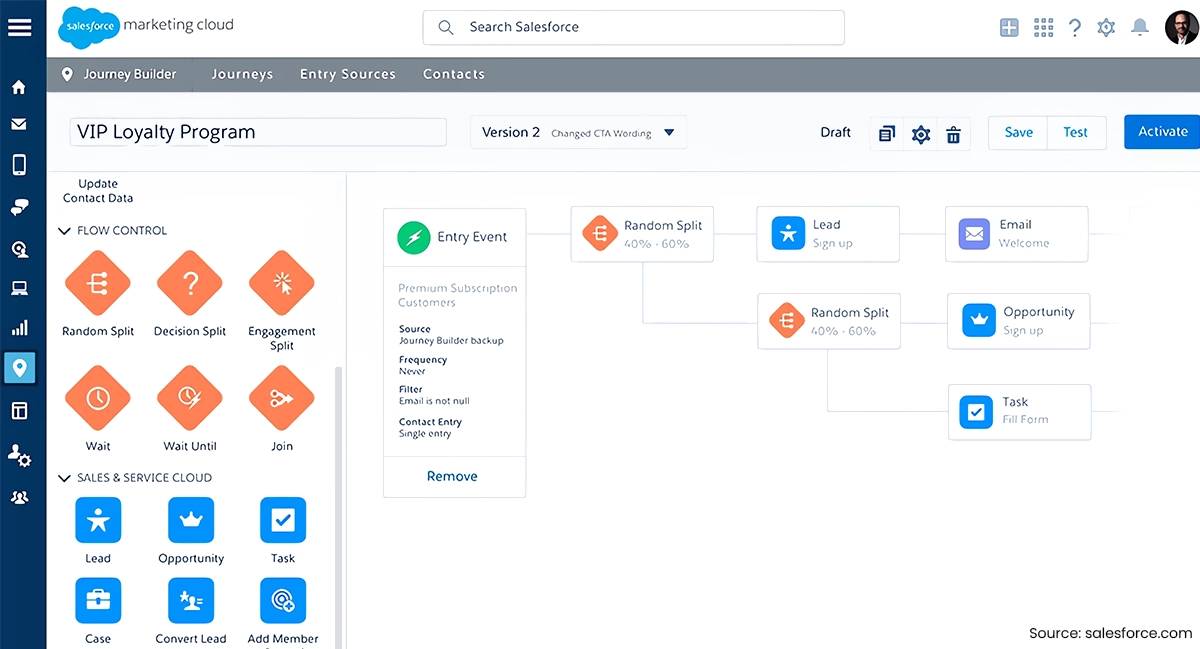View notifications bell icon
Image resolution: width=1200 pixels, height=649 pixels.
pos(1139,28)
